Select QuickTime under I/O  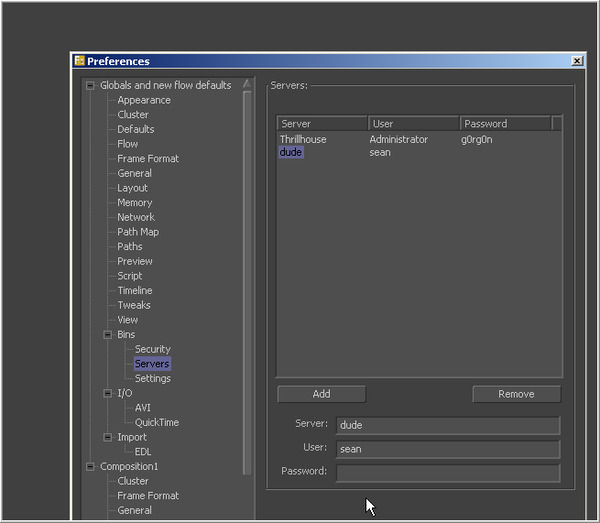point(157,422)
